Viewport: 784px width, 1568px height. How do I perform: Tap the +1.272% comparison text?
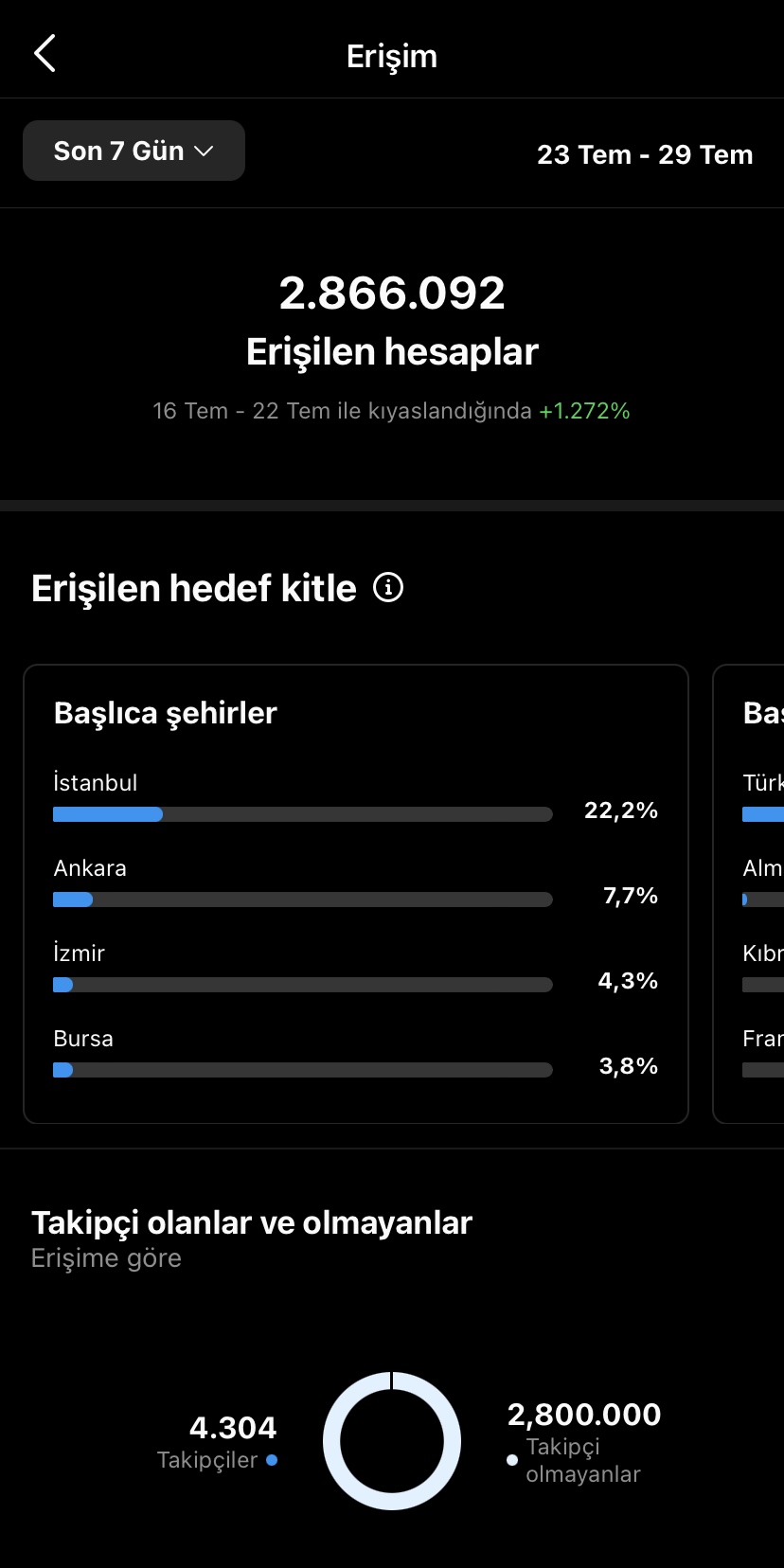point(584,411)
